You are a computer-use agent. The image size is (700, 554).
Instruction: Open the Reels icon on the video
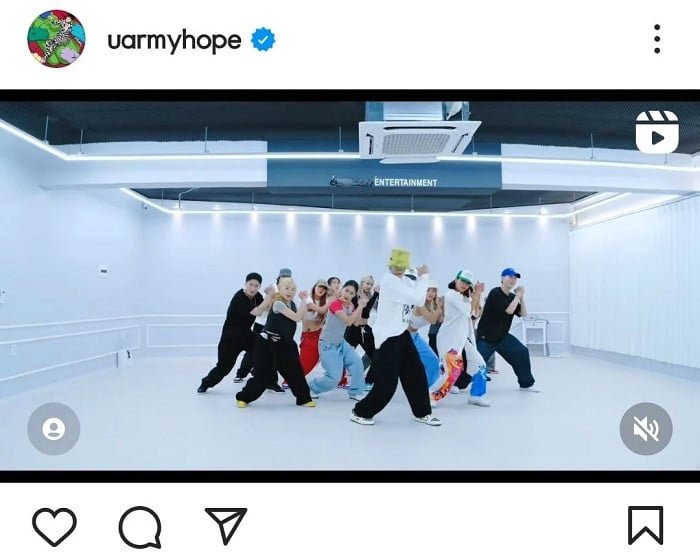657,132
